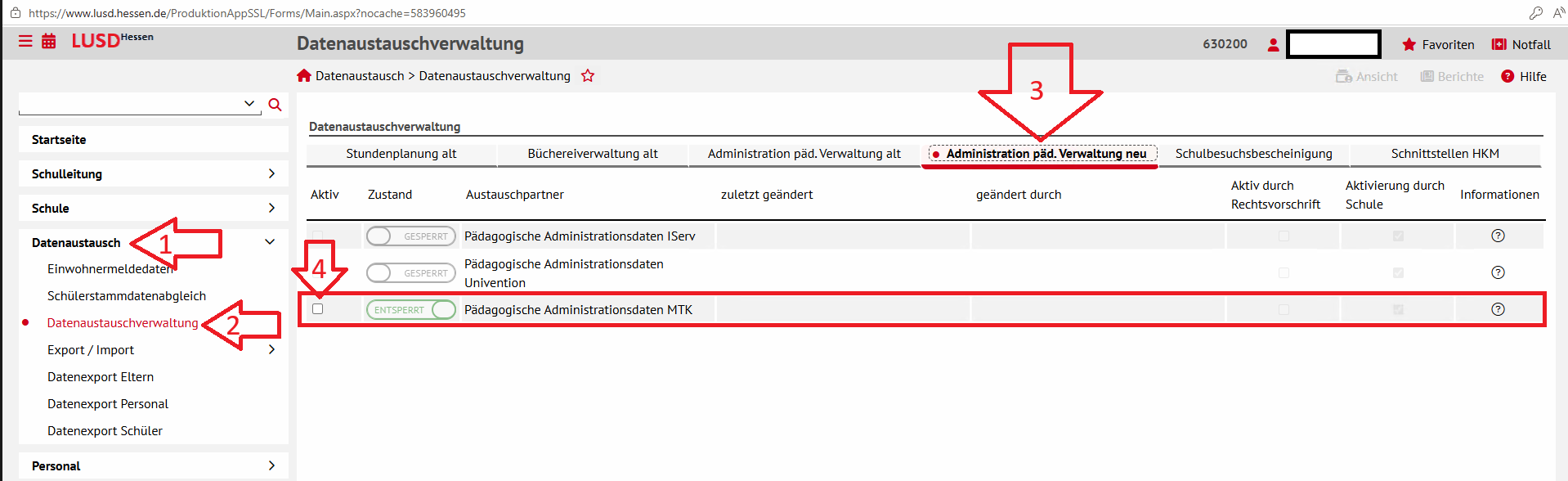
Task: Click the Aktiv durch Rechtsvorschrift checkbox for IServ
Action: coord(1284,236)
